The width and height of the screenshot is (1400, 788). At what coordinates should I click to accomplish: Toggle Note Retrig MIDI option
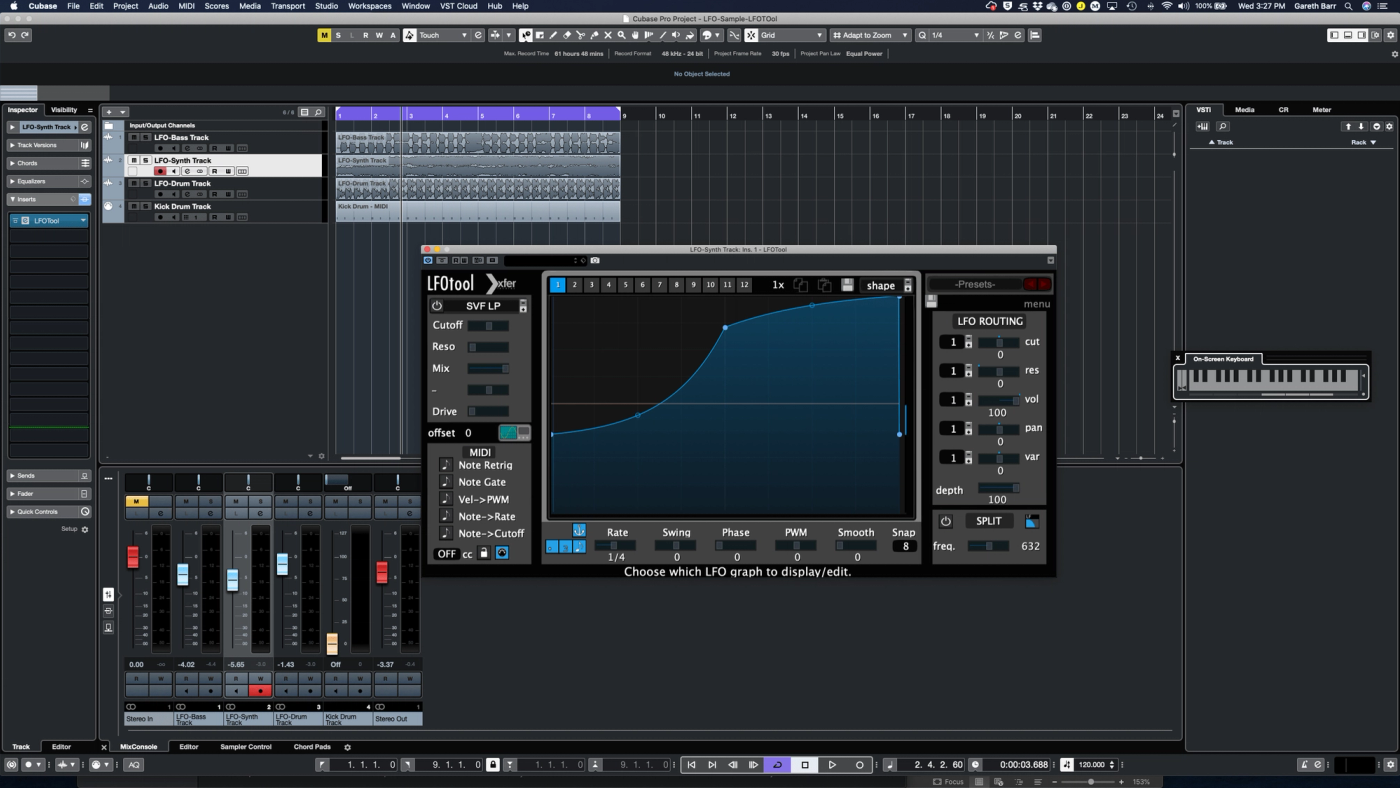446,465
